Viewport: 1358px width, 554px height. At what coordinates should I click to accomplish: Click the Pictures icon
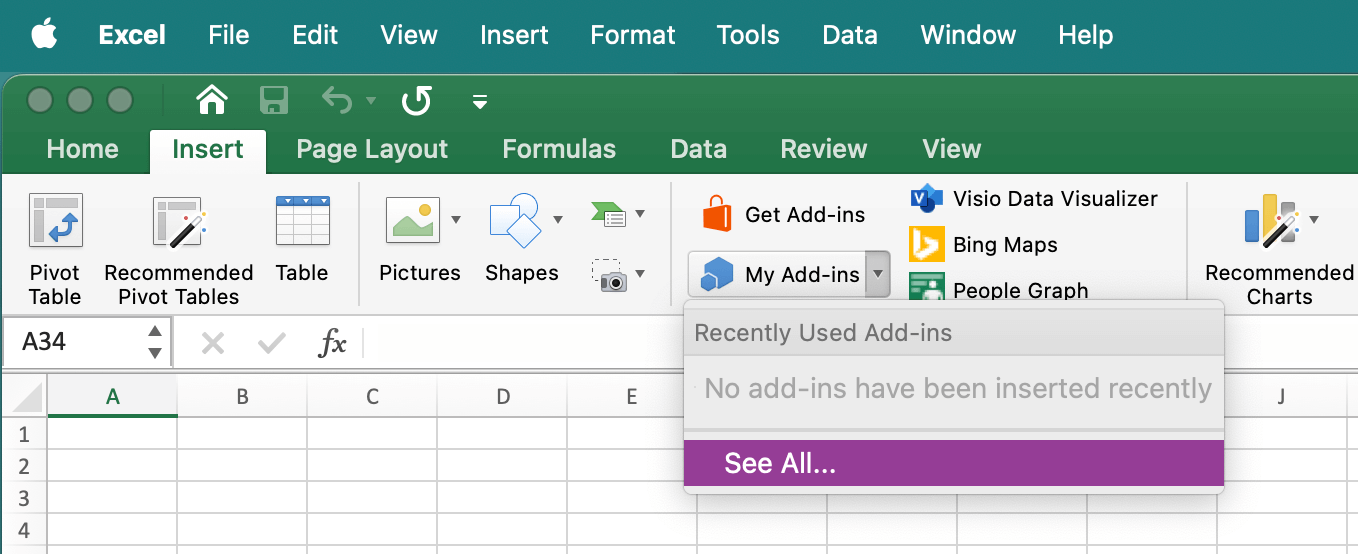[x=413, y=220]
